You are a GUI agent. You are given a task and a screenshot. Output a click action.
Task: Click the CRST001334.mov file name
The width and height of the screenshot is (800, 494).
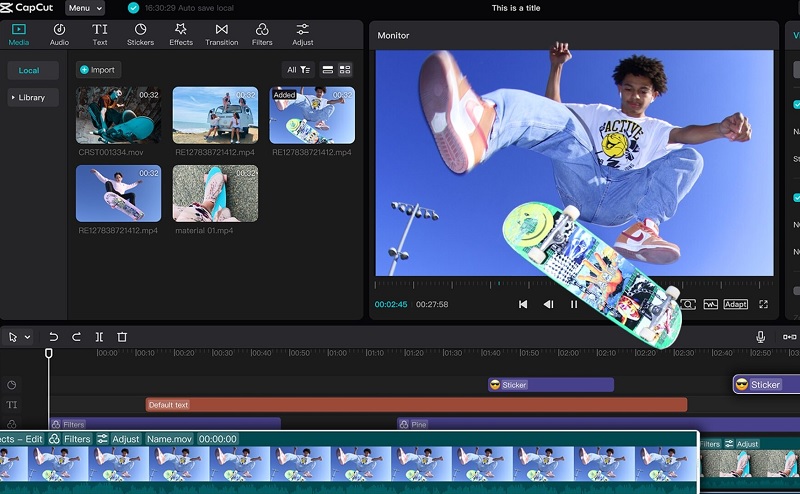tap(111, 152)
